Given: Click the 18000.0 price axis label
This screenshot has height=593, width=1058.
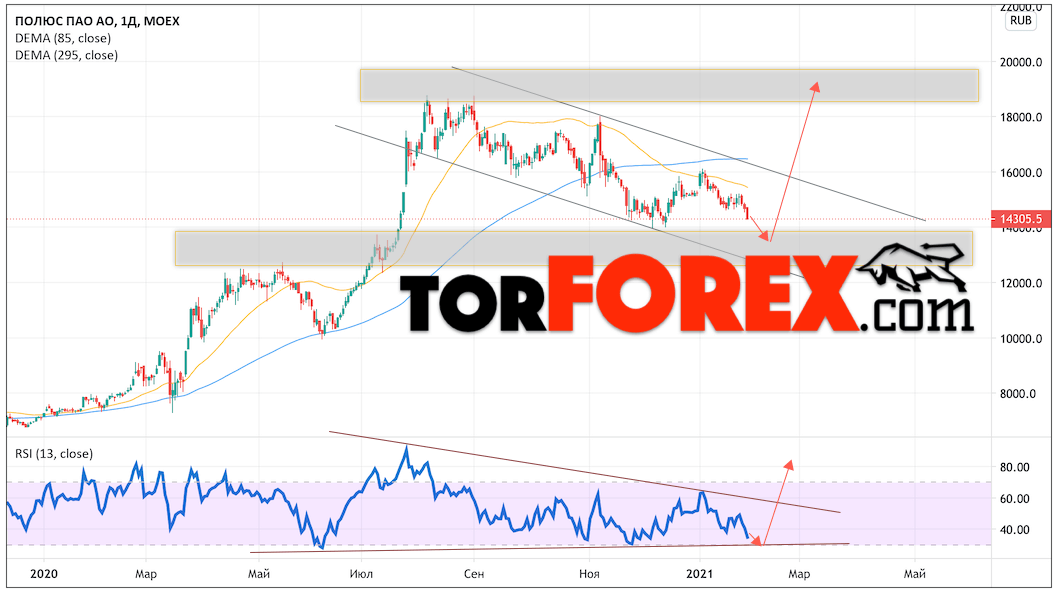Looking at the screenshot, I should click(1021, 117).
